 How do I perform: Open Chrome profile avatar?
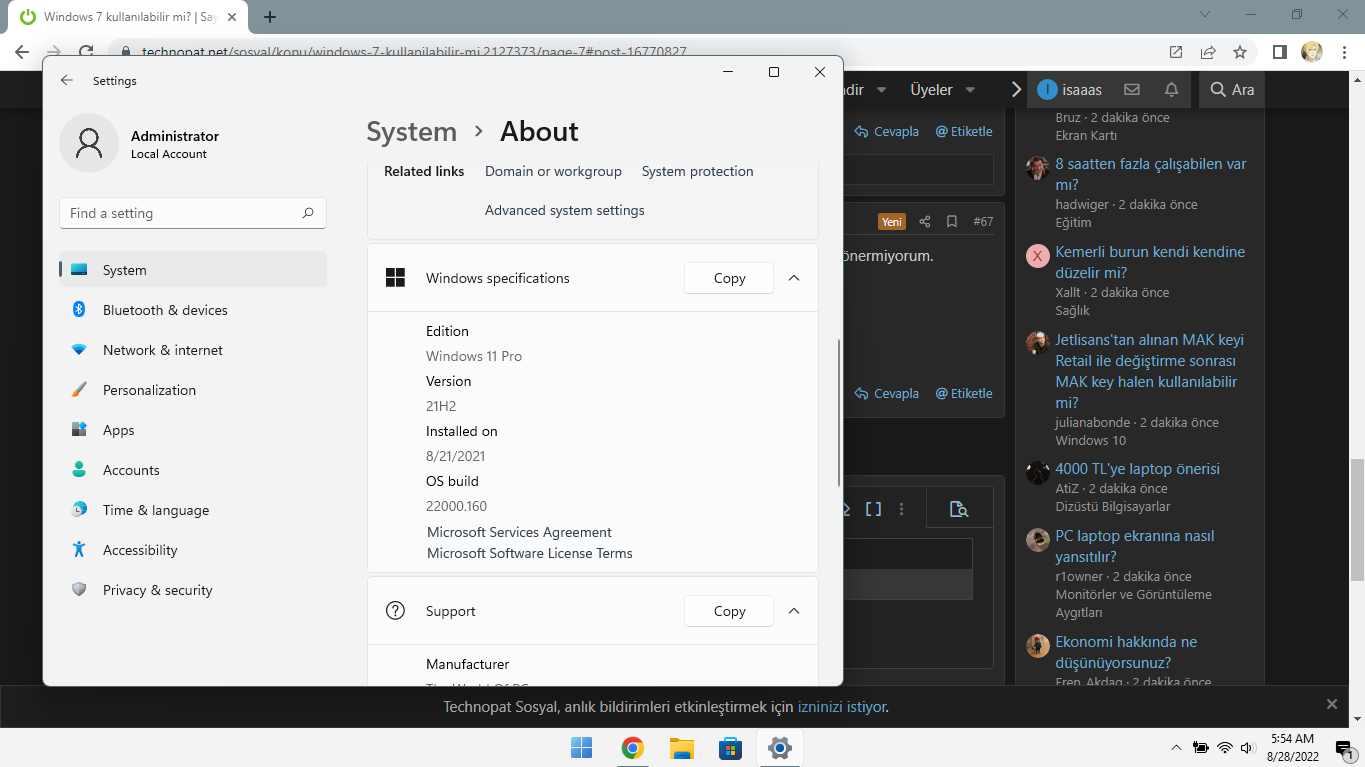point(1311,52)
